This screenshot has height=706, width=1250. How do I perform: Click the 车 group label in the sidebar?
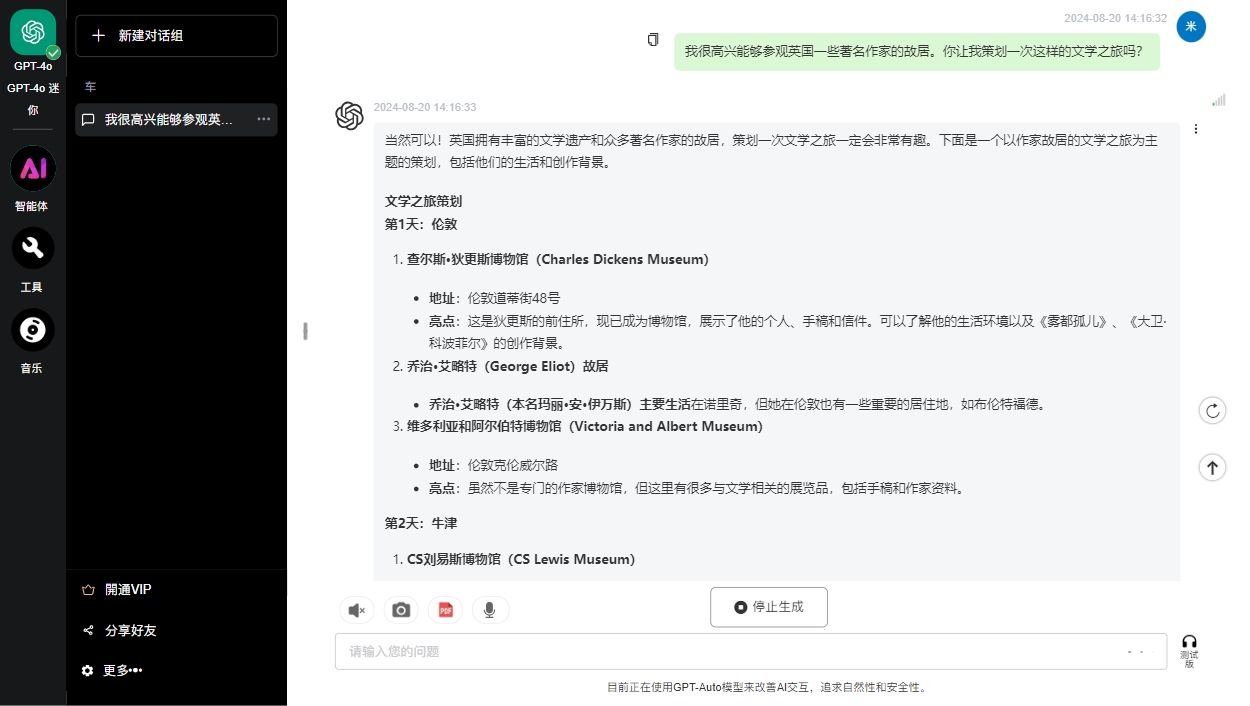[x=90, y=87]
